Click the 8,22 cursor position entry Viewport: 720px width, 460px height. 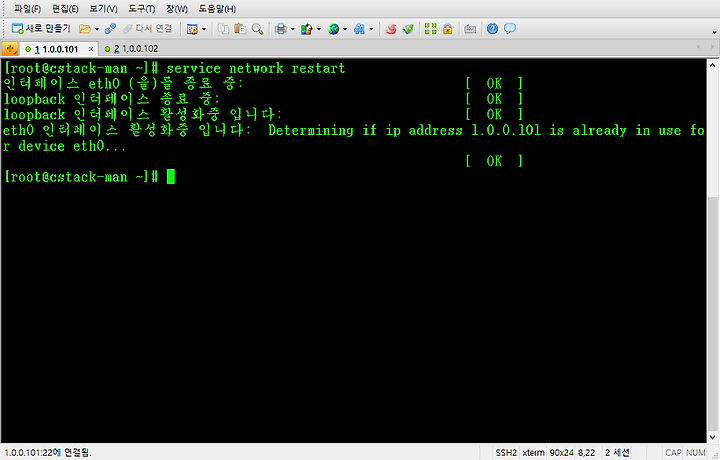click(x=586, y=453)
